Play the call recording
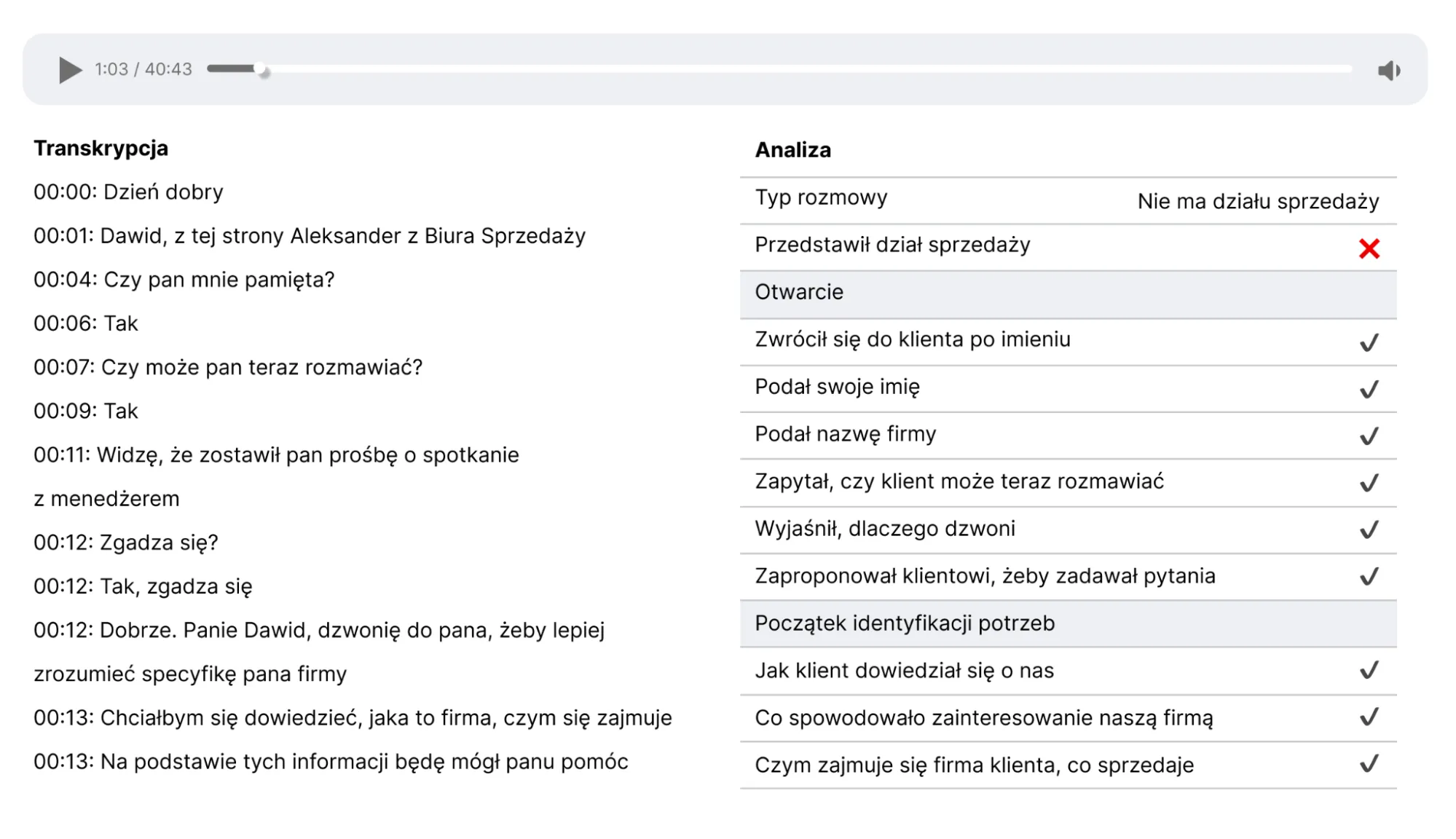1456x839 pixels. click(70, 70)
